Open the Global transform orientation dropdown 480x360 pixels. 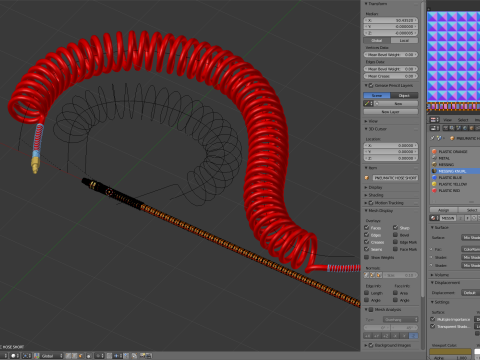(x=52, y=356)
